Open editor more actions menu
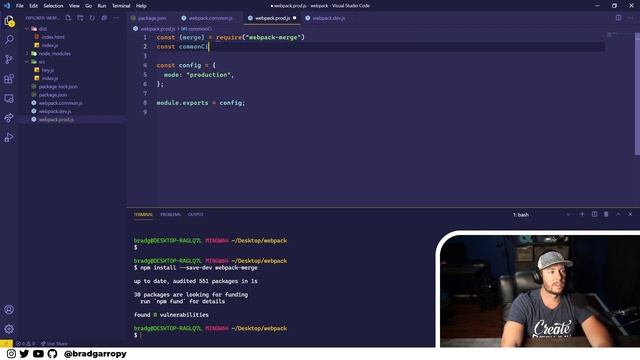Viewport: 640px width, 360px height. [631, 18]
